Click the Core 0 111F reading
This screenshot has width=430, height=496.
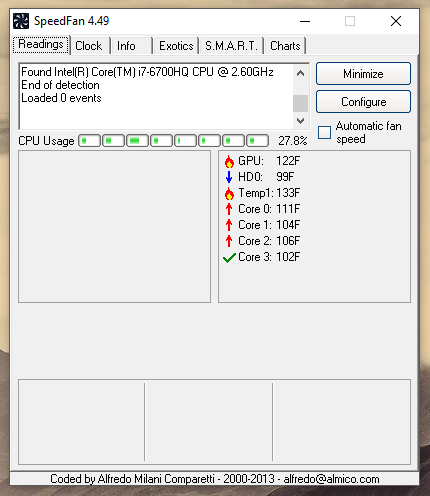pos(269,209)
